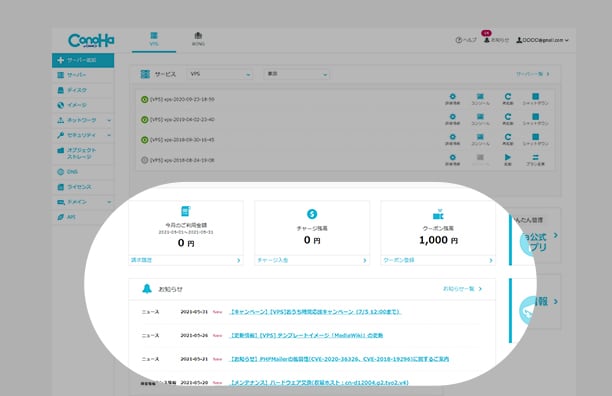
Task: Open console for vps-2019-04-02-23-40
Action: 480,119
